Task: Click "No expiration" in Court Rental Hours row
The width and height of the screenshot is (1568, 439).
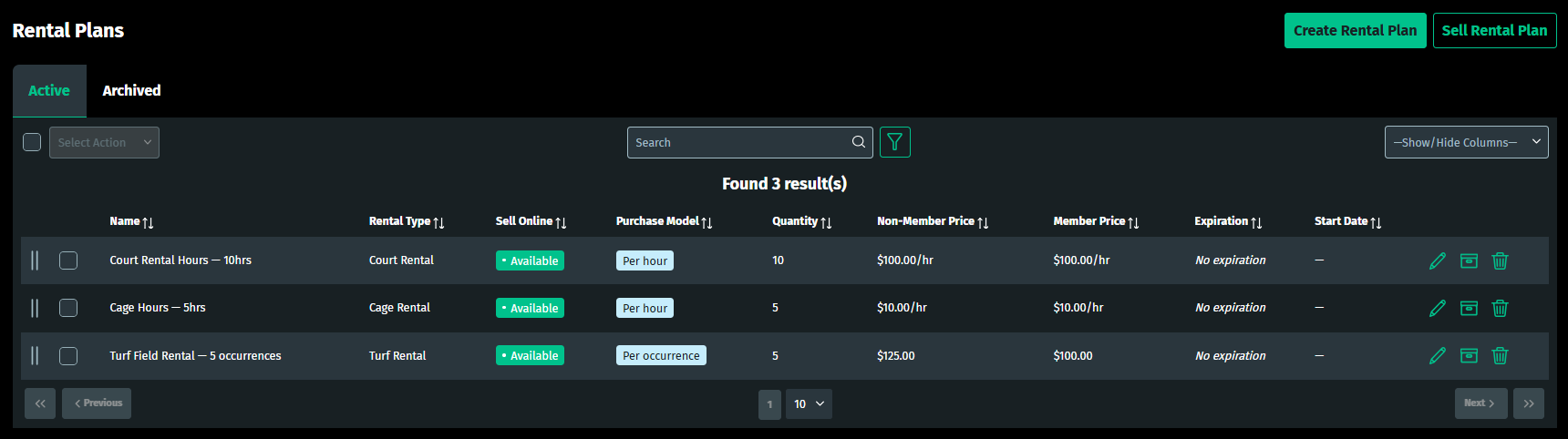Action: (x=1231, y=260)
